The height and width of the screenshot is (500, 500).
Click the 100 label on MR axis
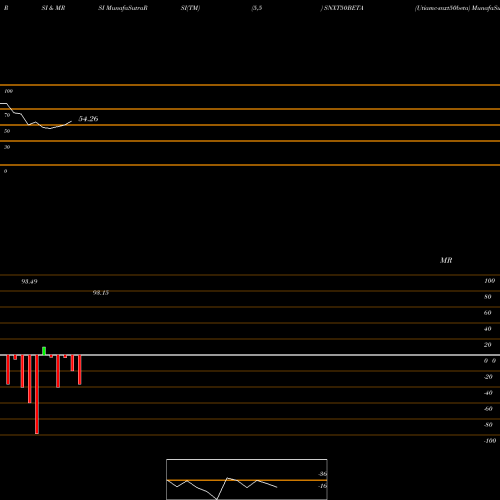(490, 281)
